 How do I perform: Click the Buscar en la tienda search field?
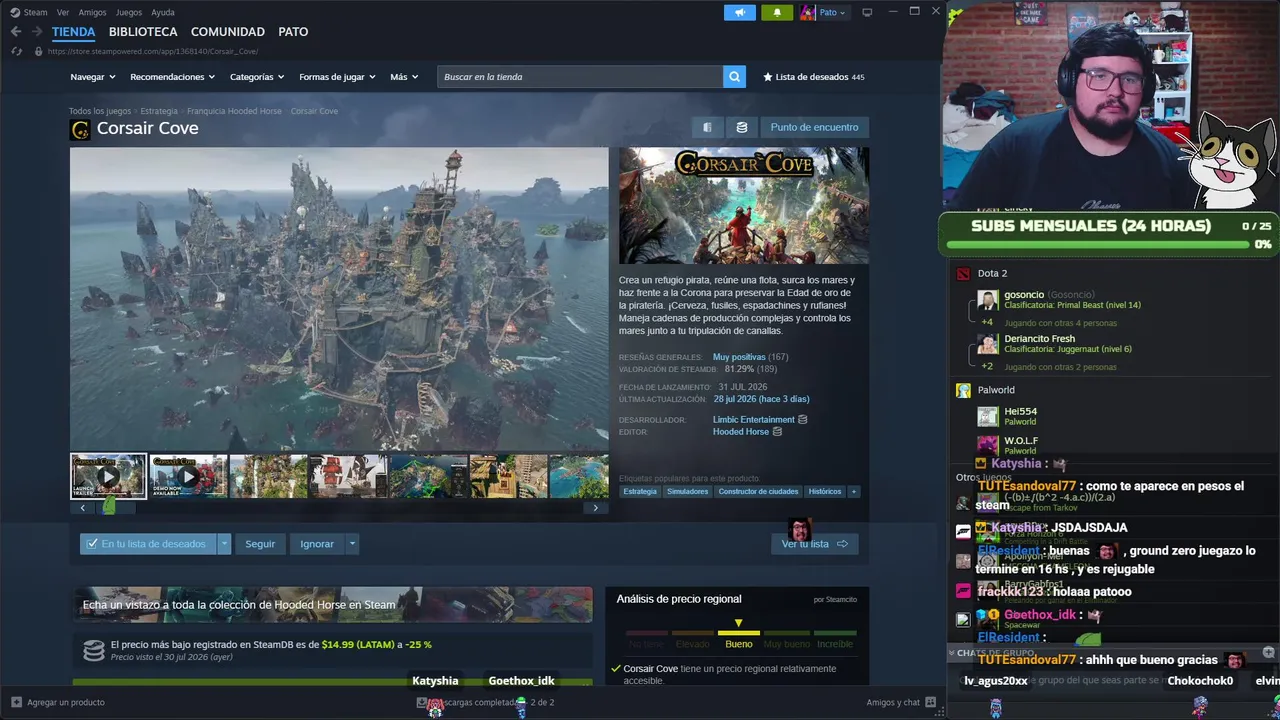point(580,77)
